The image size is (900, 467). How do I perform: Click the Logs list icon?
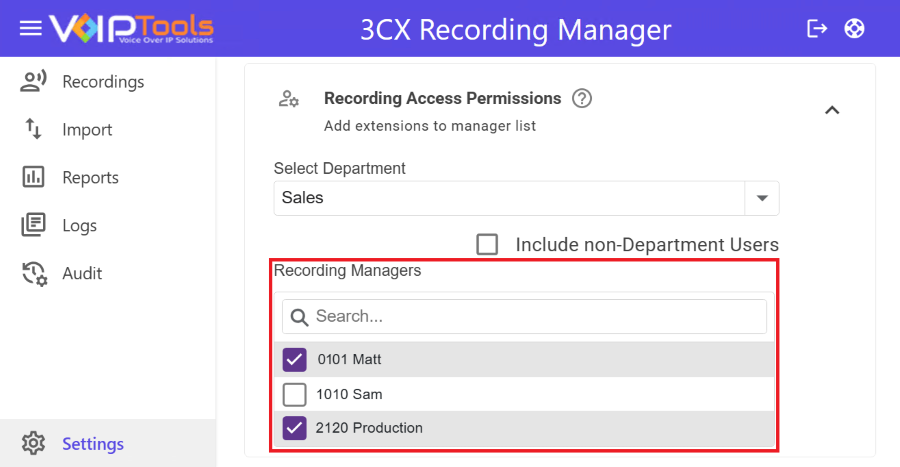coord(33,225)
